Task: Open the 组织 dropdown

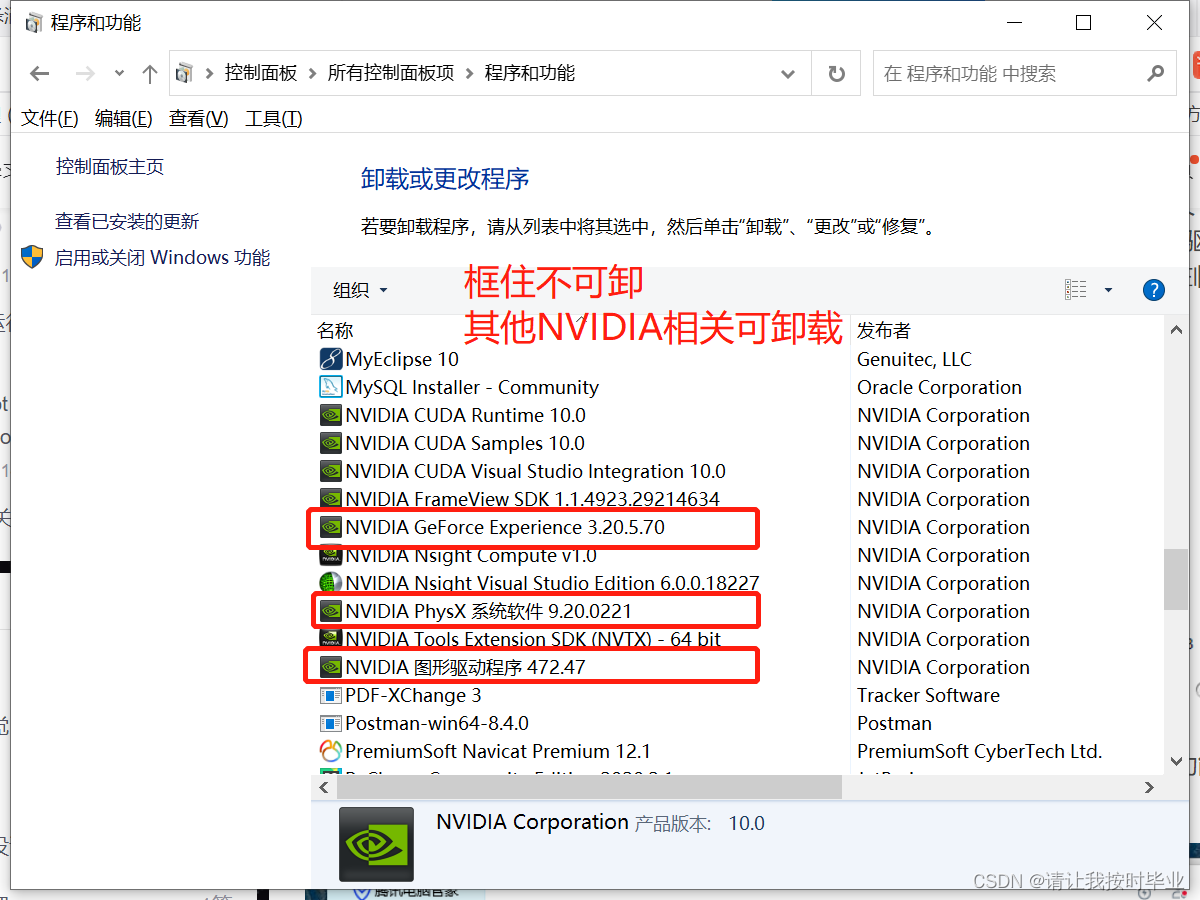Action: 360,290
